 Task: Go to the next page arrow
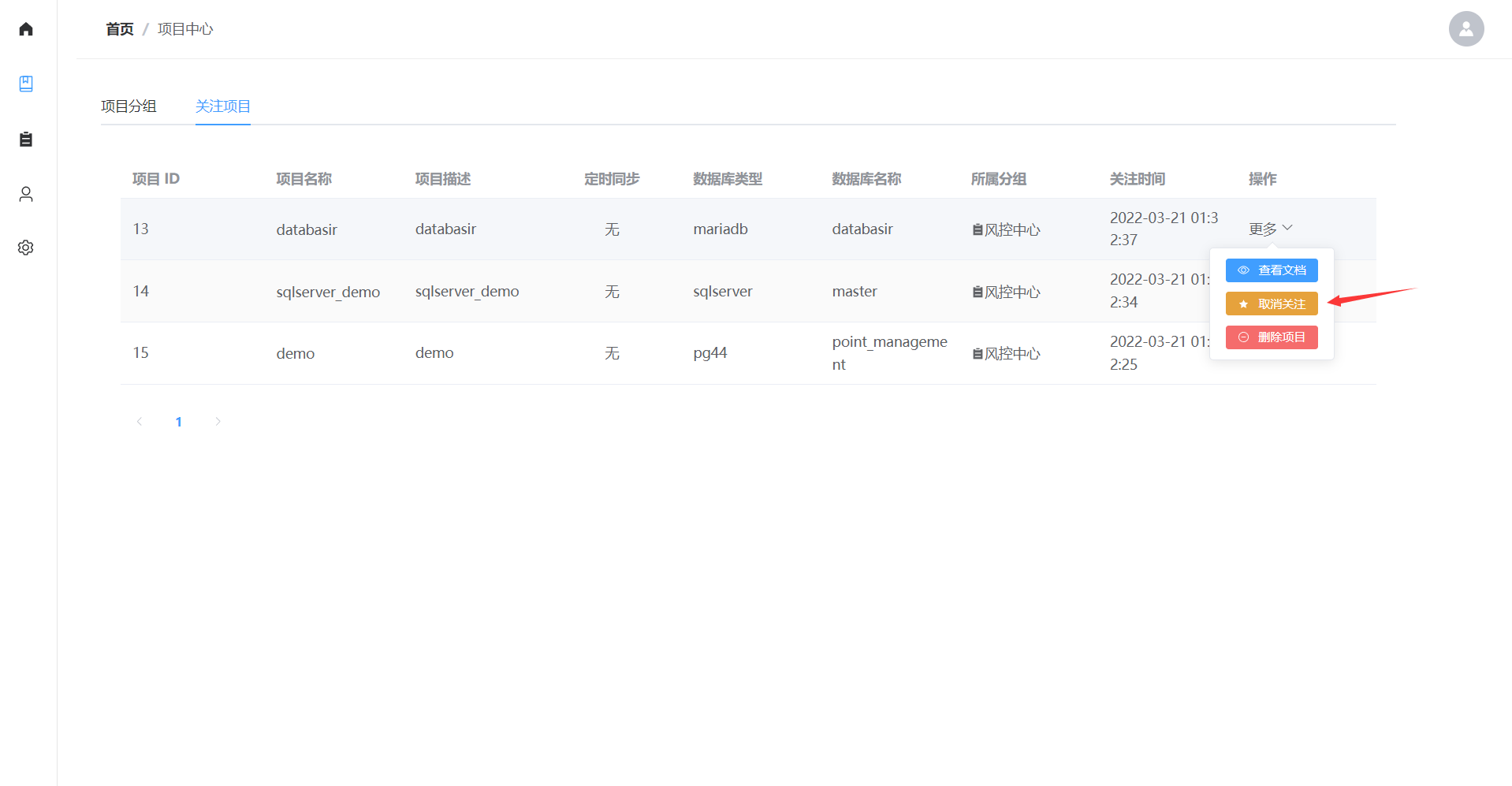pos(218,422)
